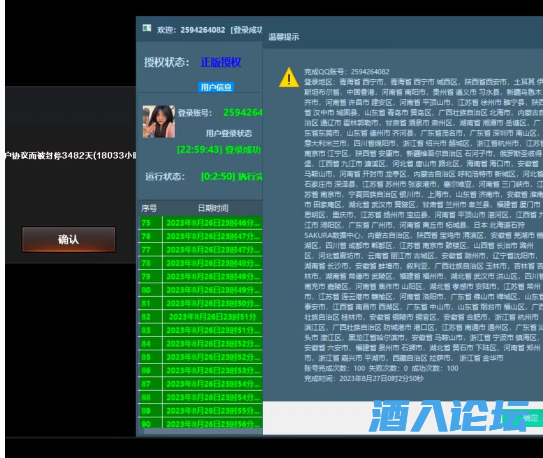Click the blue 正版授权 status text
Viewport: 543px width, 458px height.
point(221,62)
